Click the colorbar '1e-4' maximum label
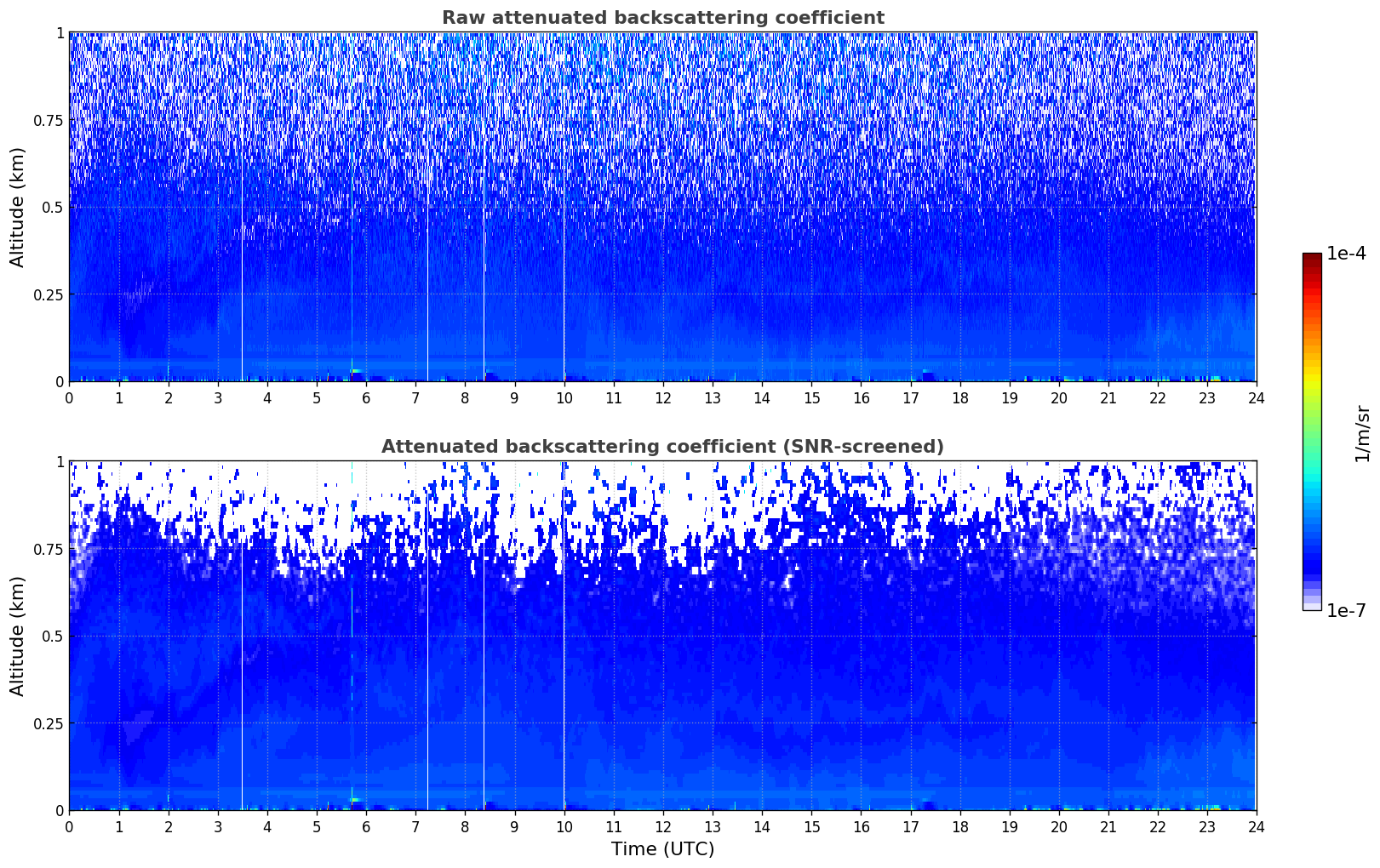This screenshot has width=1380, height=868. 1346,254
